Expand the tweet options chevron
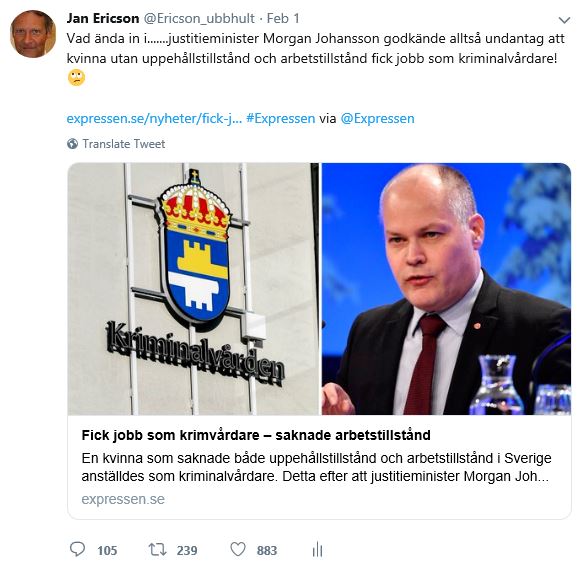 click(564, 20)
